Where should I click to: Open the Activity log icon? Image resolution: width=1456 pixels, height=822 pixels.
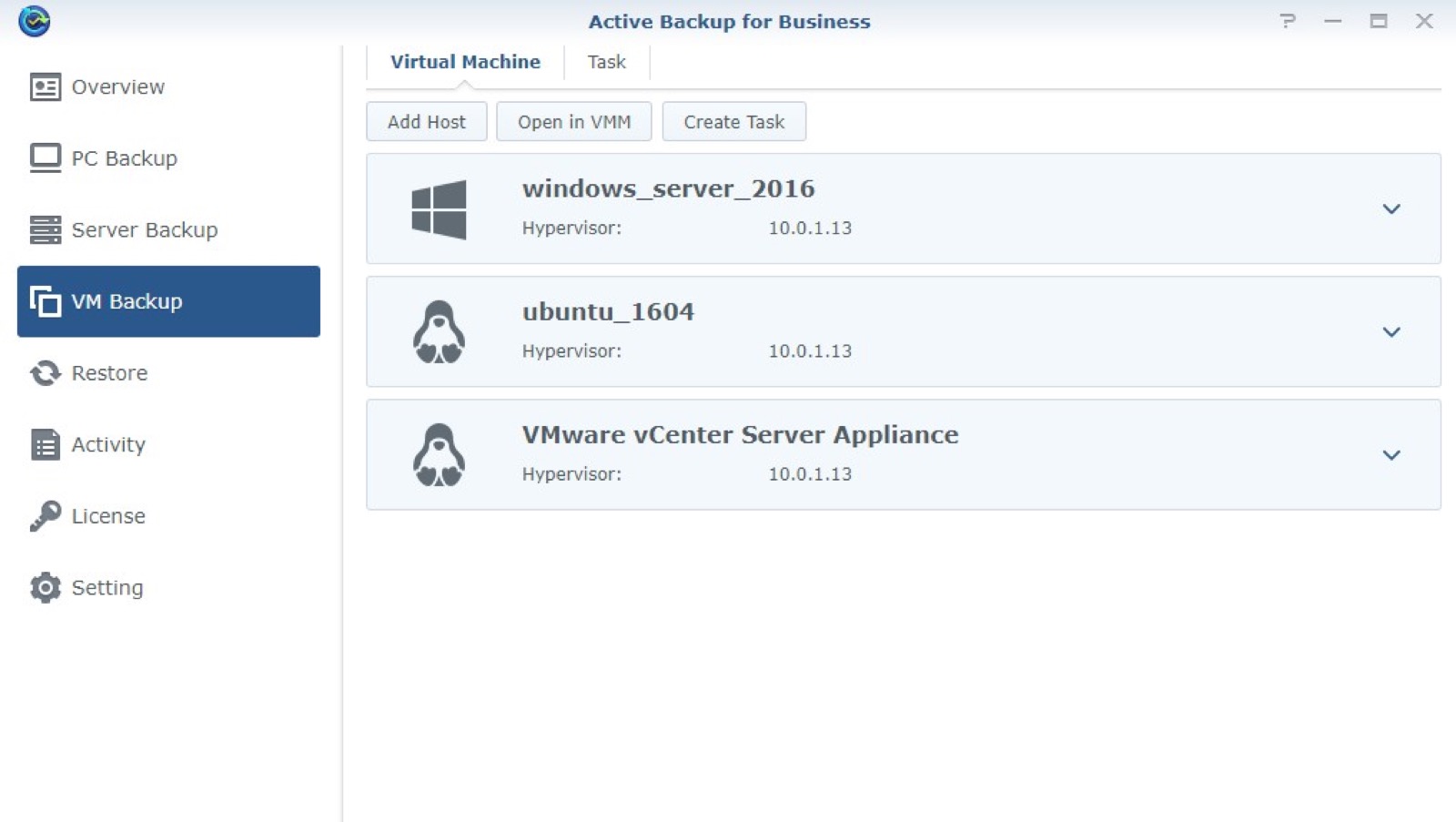coord(45,445)
